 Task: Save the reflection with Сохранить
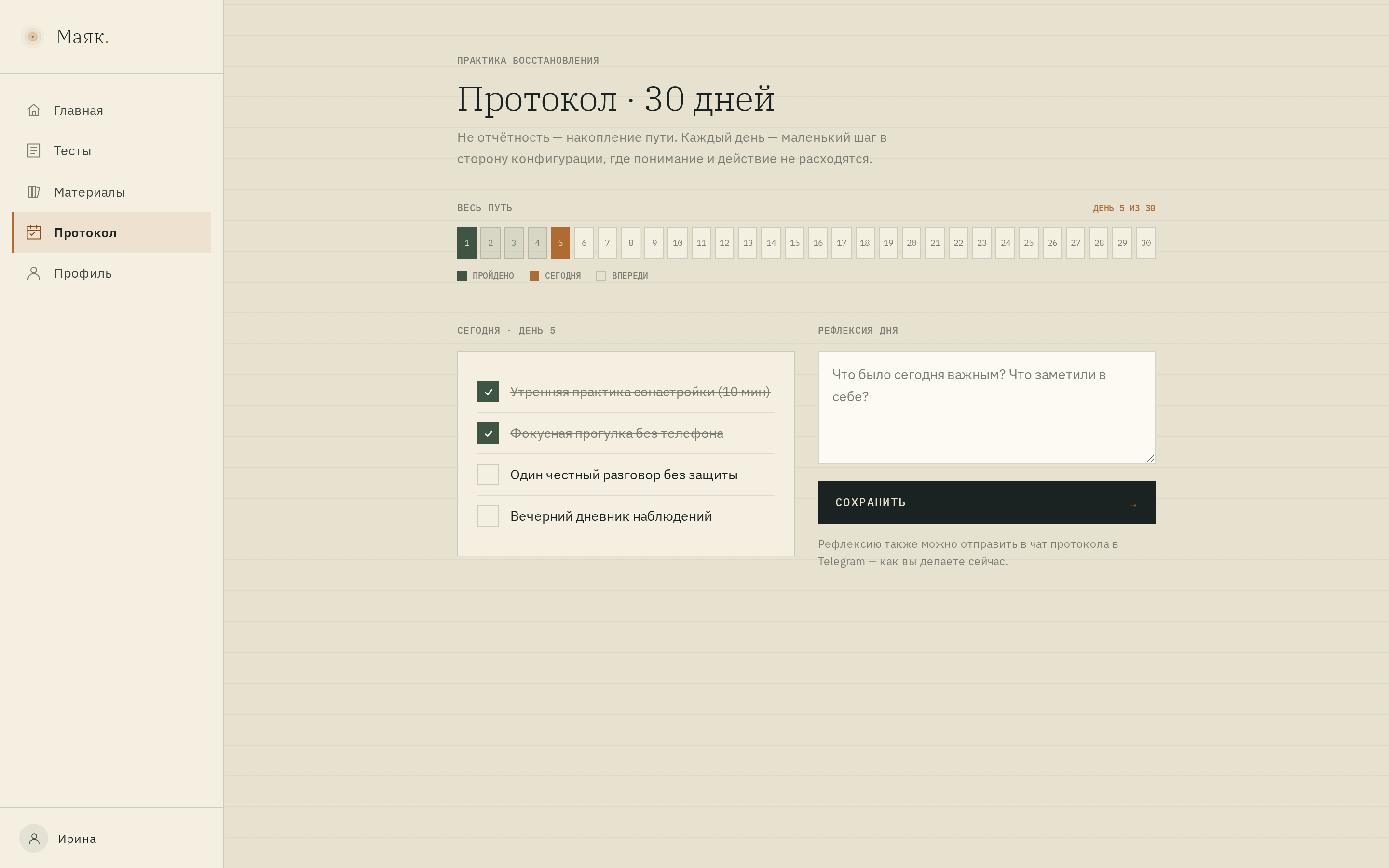[986, 502]
